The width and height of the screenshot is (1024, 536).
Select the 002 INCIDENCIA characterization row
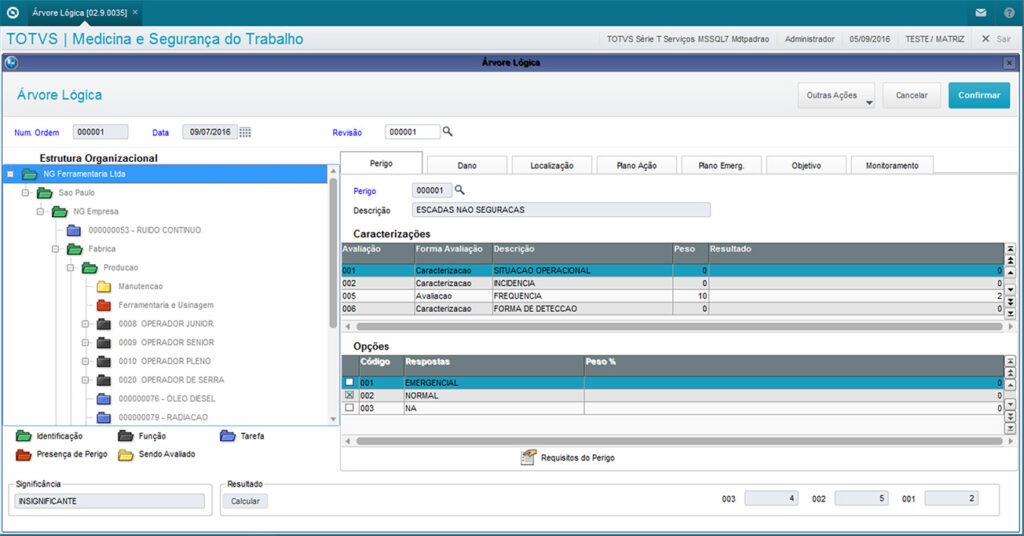[x=673, y=283]
